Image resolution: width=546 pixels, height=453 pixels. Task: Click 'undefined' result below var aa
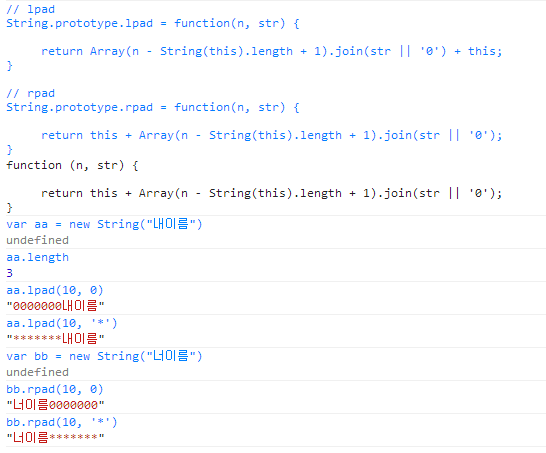click(x=38, y=240)
